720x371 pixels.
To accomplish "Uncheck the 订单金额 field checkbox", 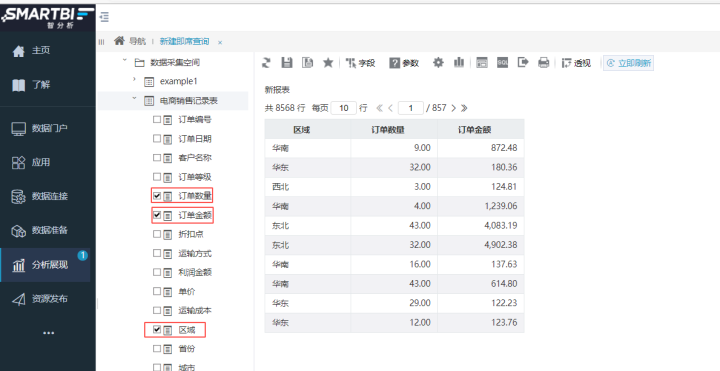I will click(x=157, y=214).
